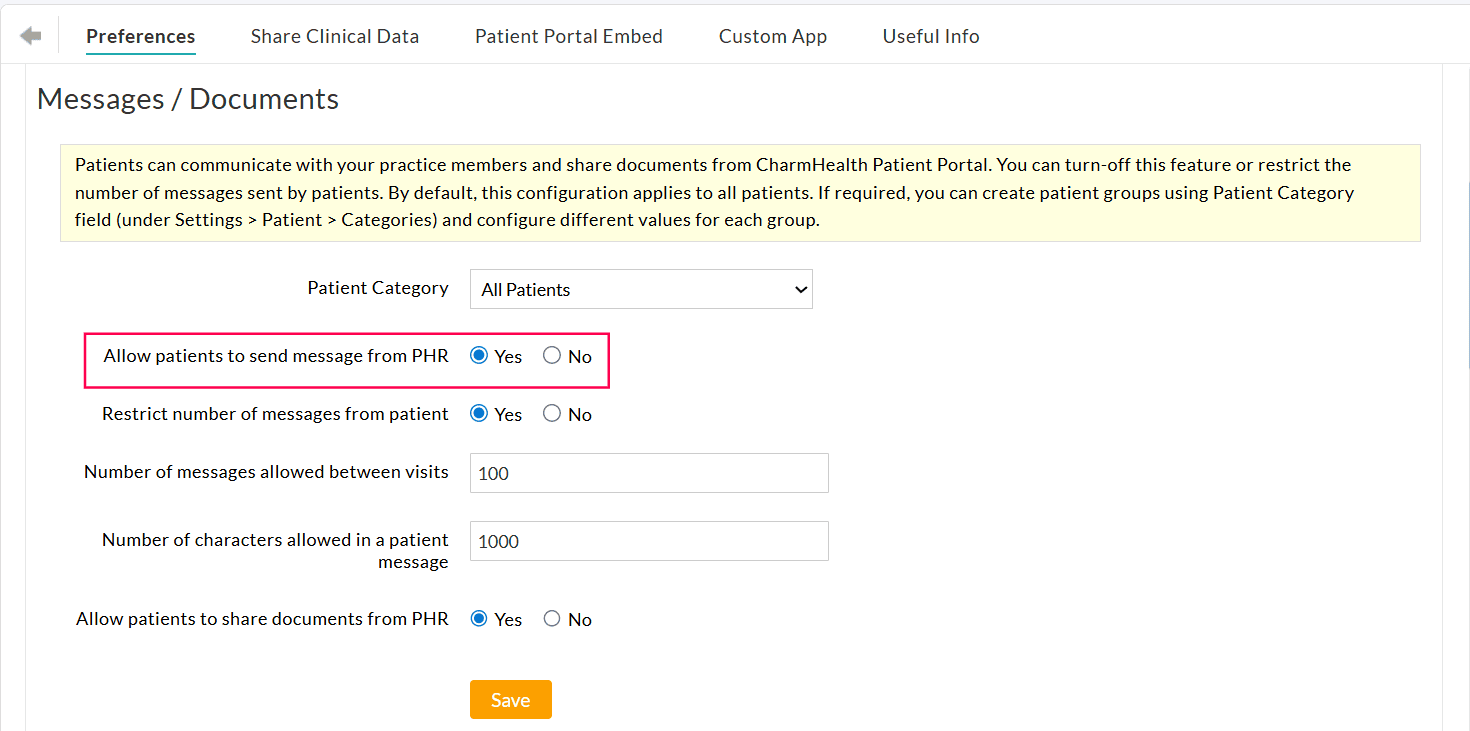Select Yes for sharing documents from PHR

pyautogui.click(x=478, y=618)
